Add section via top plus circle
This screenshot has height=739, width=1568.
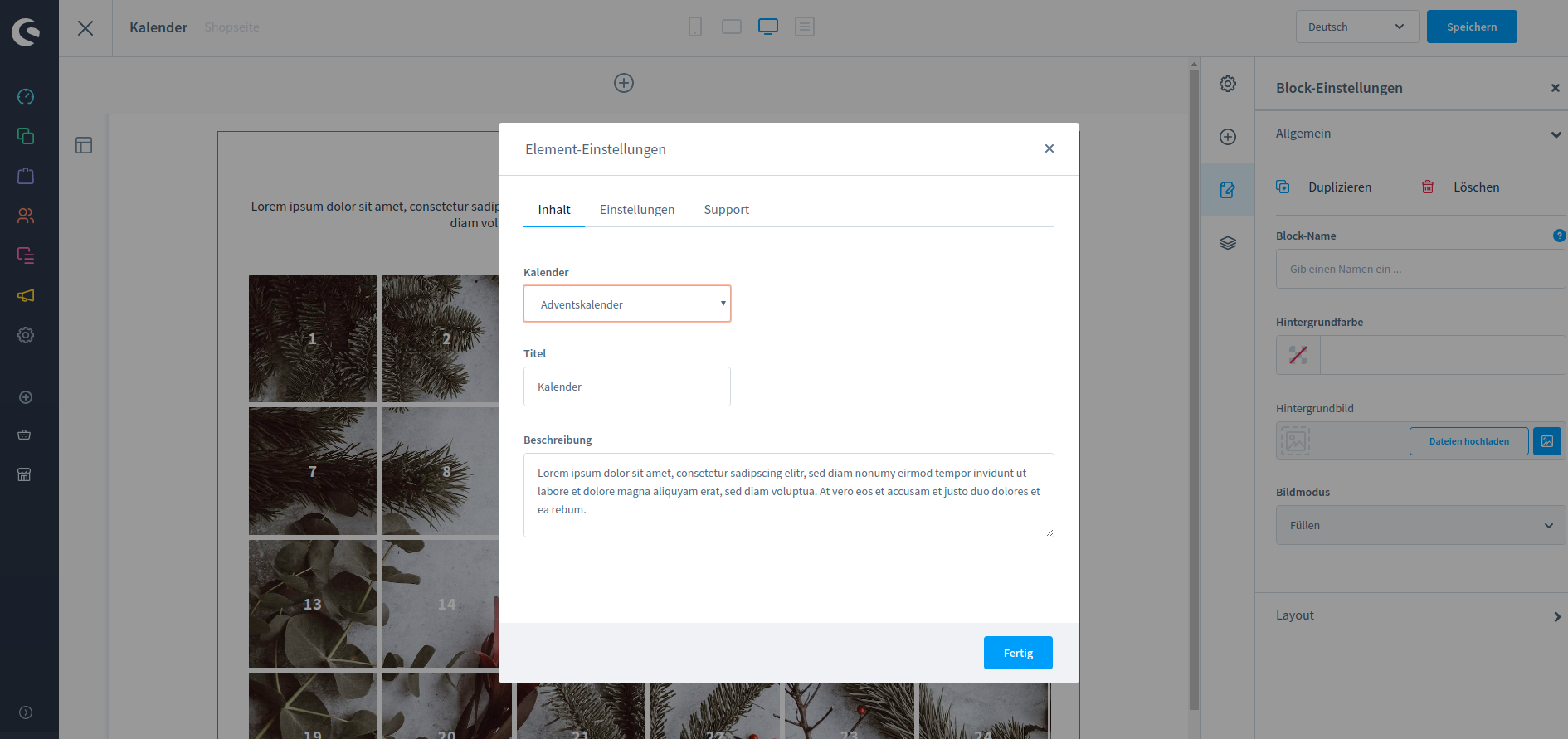624,83
